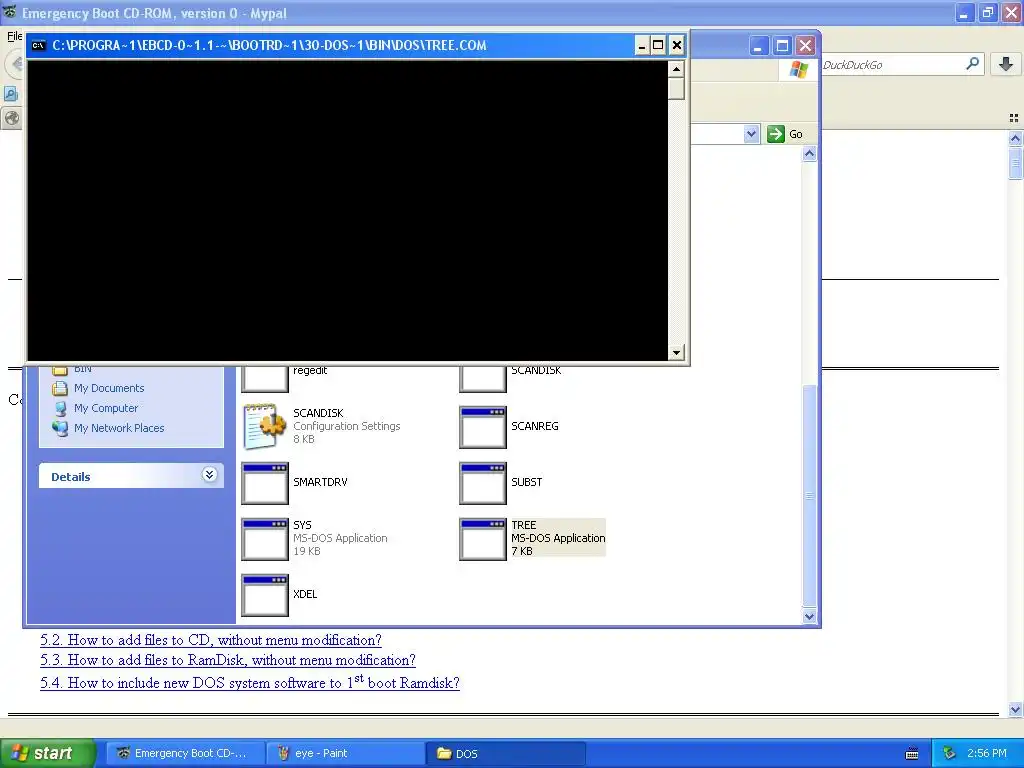Click the SCANDISK Configuration Settings name label

[318, 413]
